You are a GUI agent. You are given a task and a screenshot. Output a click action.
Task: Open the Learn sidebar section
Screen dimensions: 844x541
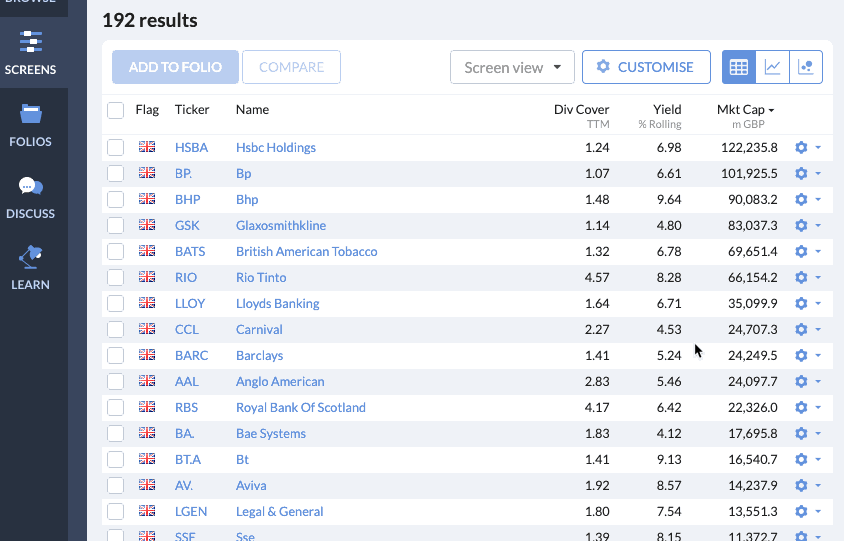tap(31, 269)
